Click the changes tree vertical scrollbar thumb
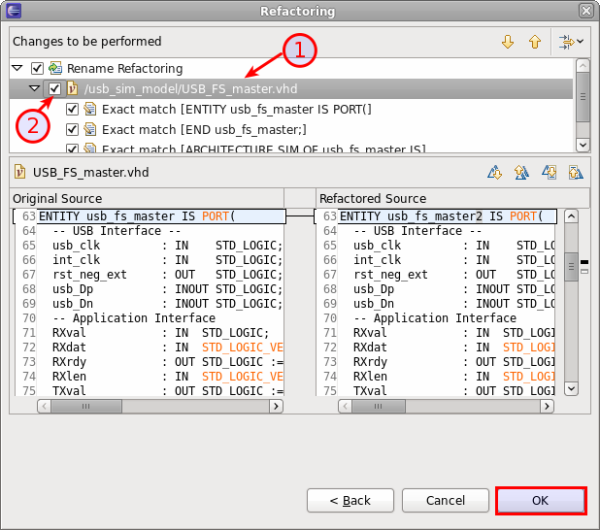The width and height of the screenshot is (600, 530). (582, 97)
